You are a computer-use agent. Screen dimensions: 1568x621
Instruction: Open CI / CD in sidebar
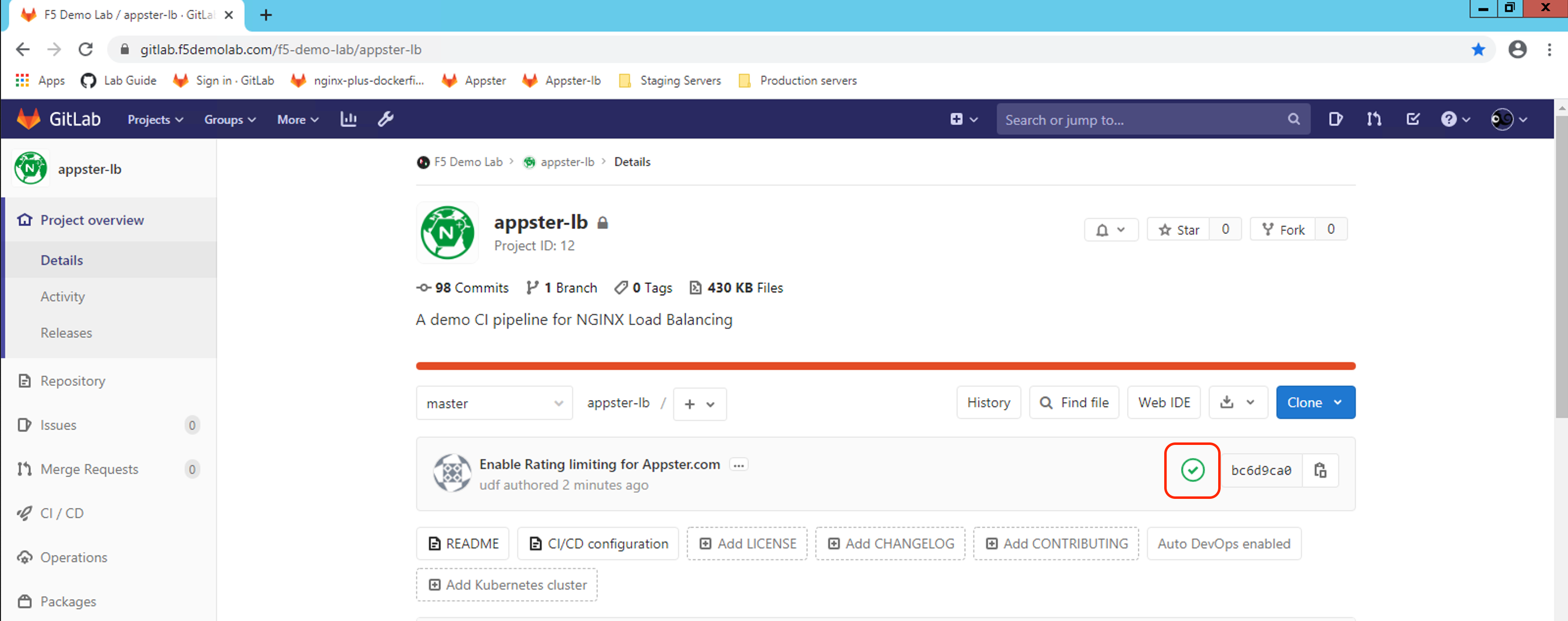click(x=62, y=513)
